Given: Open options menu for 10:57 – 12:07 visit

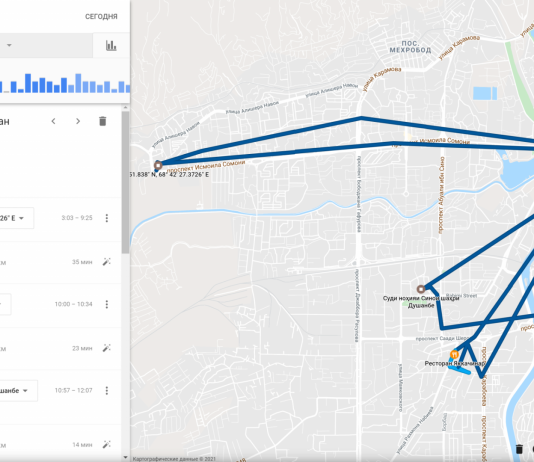Looking at the screenshot, I should click(107, 391).
